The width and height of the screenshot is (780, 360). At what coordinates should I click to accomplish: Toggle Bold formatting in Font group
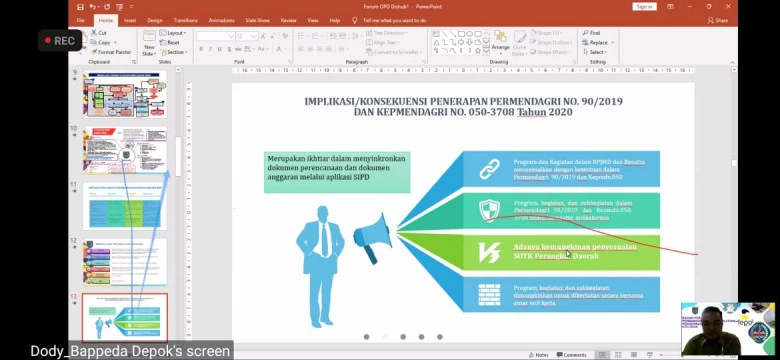pos(201,49)
